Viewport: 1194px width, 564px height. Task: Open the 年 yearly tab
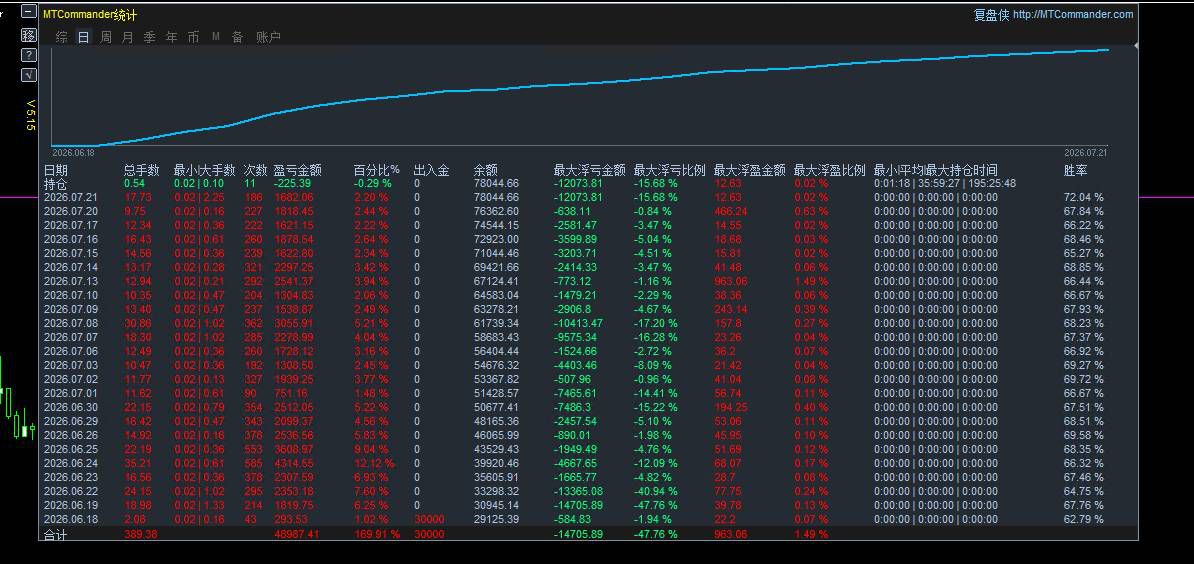coord(171,37)
